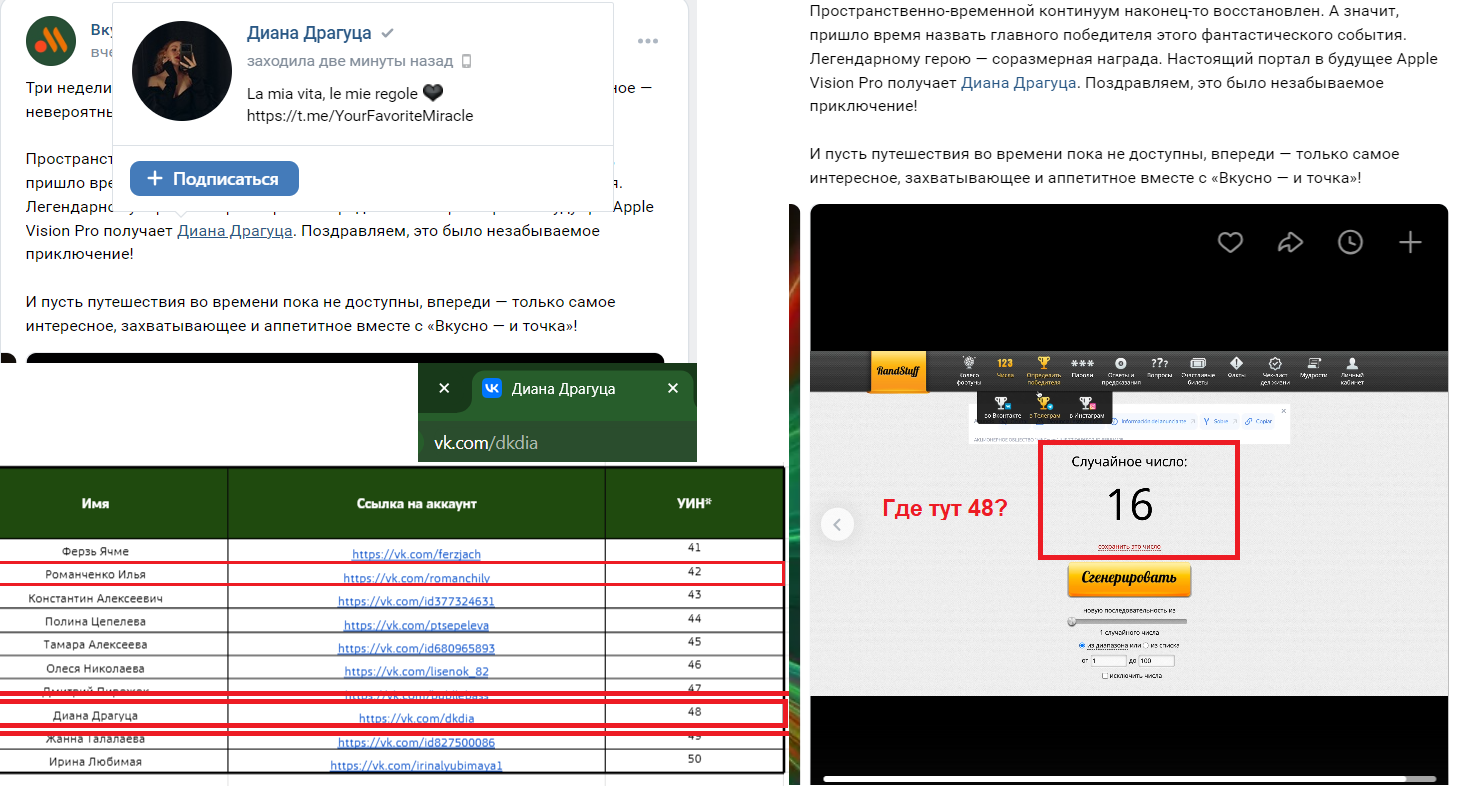The height and width of the screenshot is (786, 1458).
Task: Add video with the plus icon
Action: point(1410,242)
